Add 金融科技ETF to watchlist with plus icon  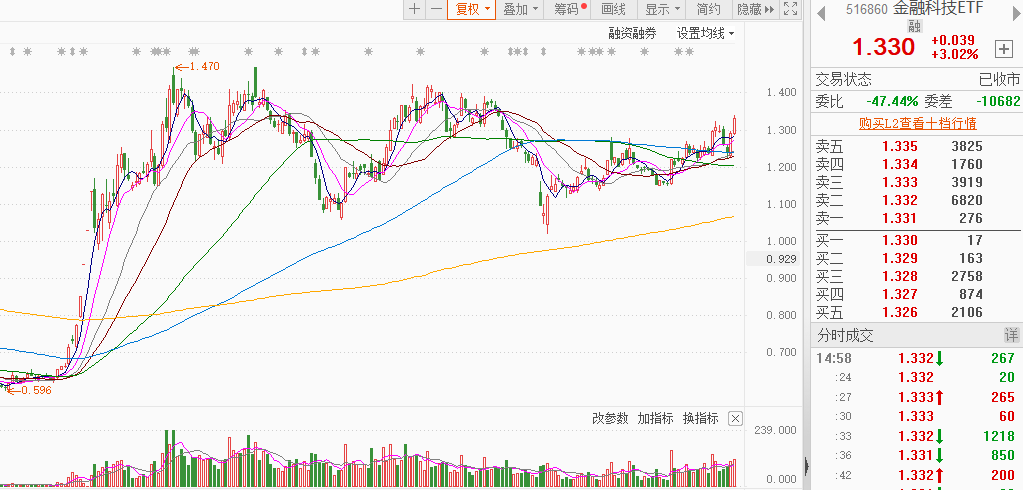coord(1003,49)
